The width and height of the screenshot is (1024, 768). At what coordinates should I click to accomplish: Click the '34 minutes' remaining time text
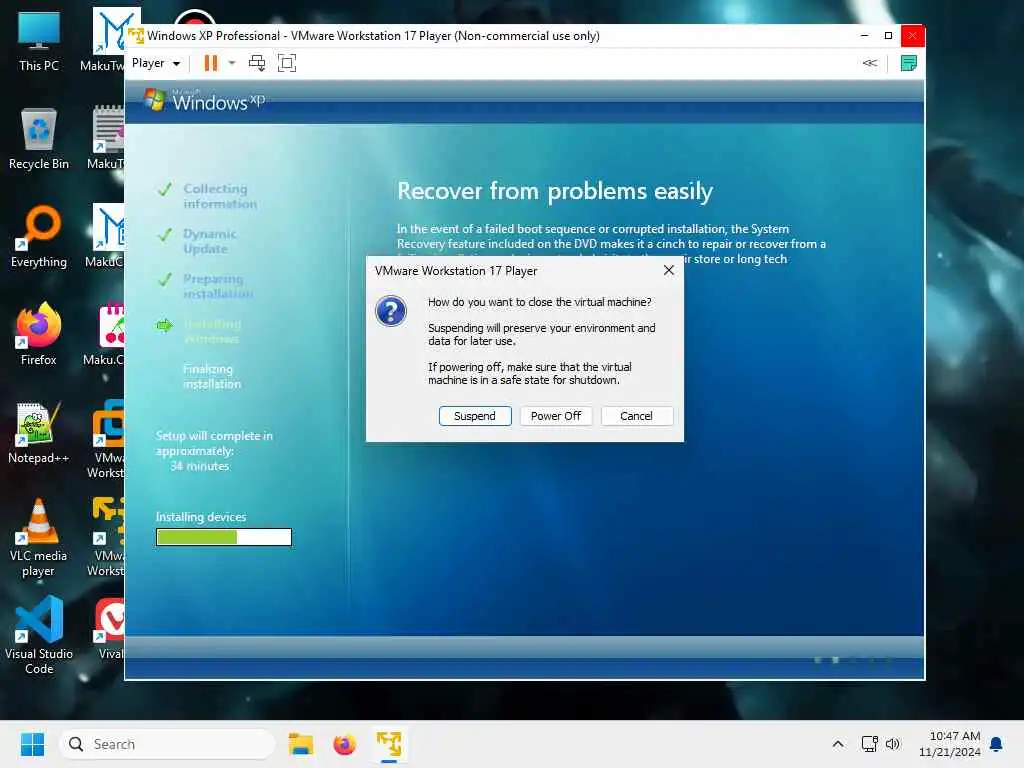point(199,466)
